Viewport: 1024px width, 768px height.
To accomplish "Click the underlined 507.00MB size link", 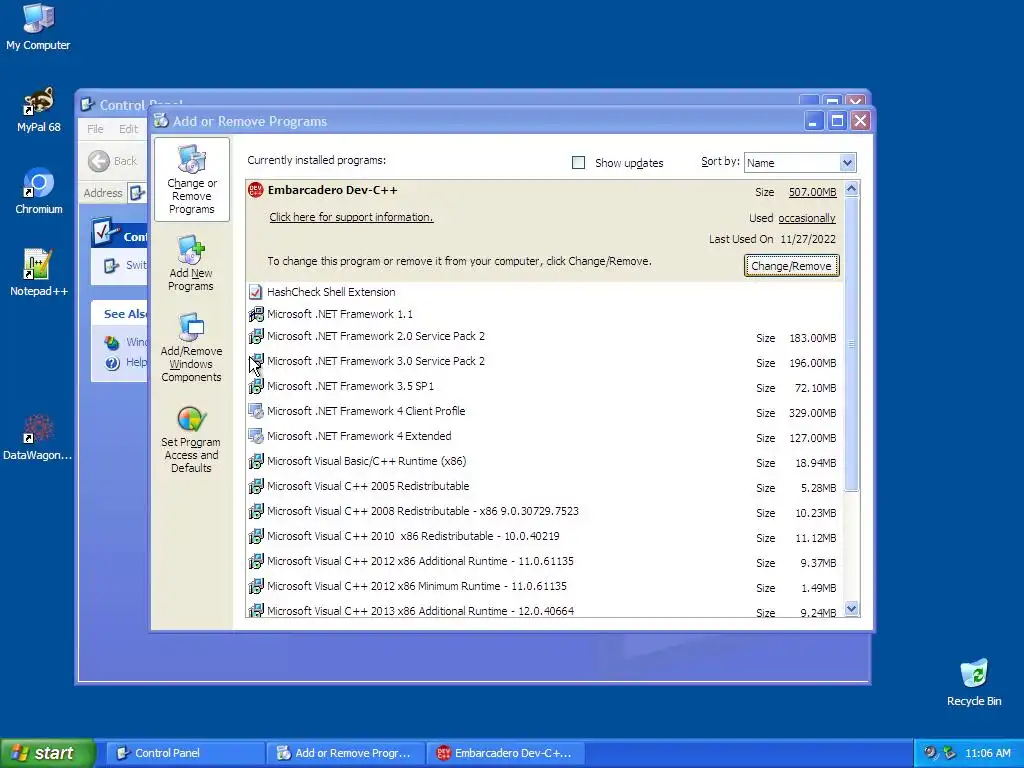I will click(x=812, y=192).
